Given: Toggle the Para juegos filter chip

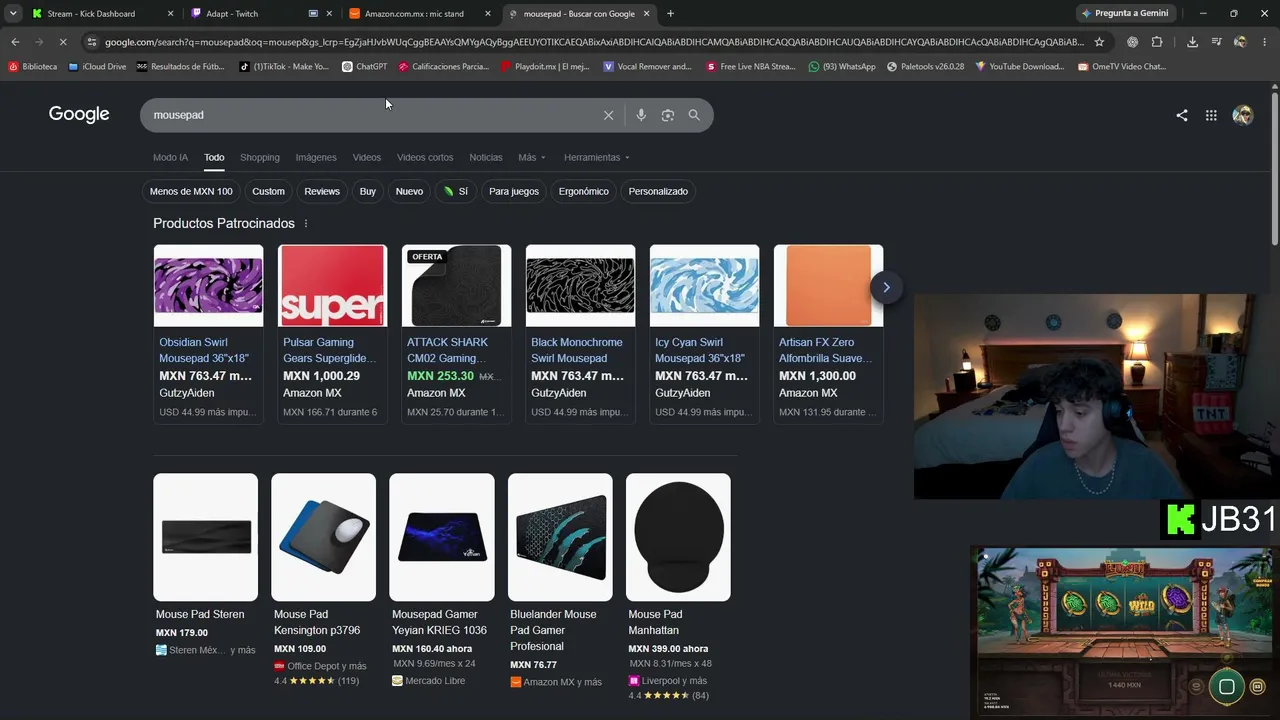Looking at the screenshot, I should pos(514,191).
